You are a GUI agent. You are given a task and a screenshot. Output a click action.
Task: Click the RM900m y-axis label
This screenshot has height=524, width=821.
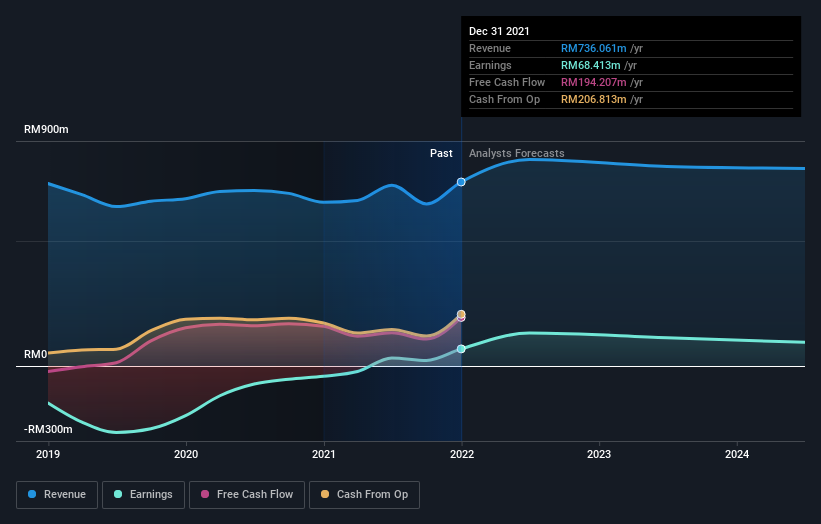coord(47,130)
